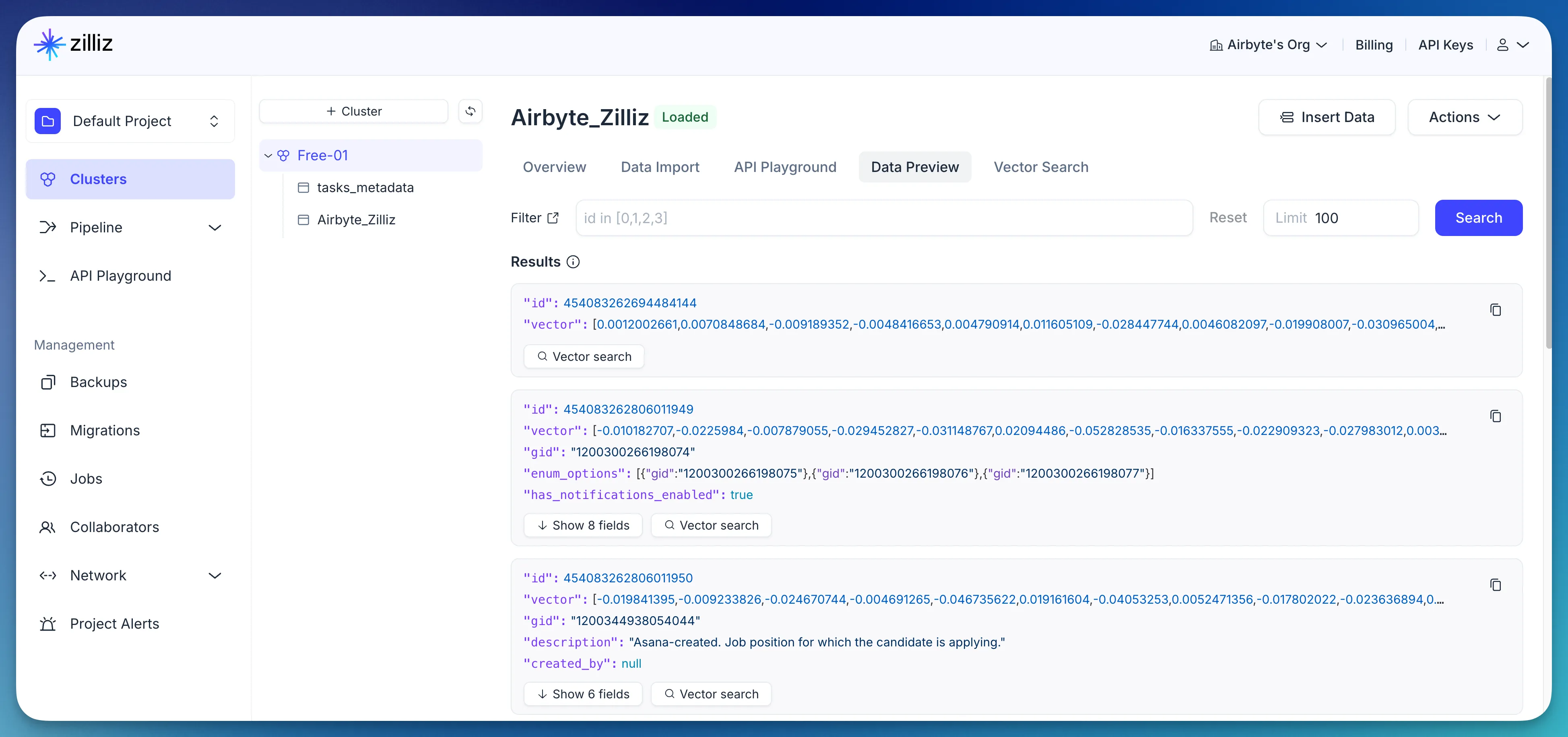Screen dimensions: 1568x737
Task: Open the Actions dropdown
Action: 1465,117
